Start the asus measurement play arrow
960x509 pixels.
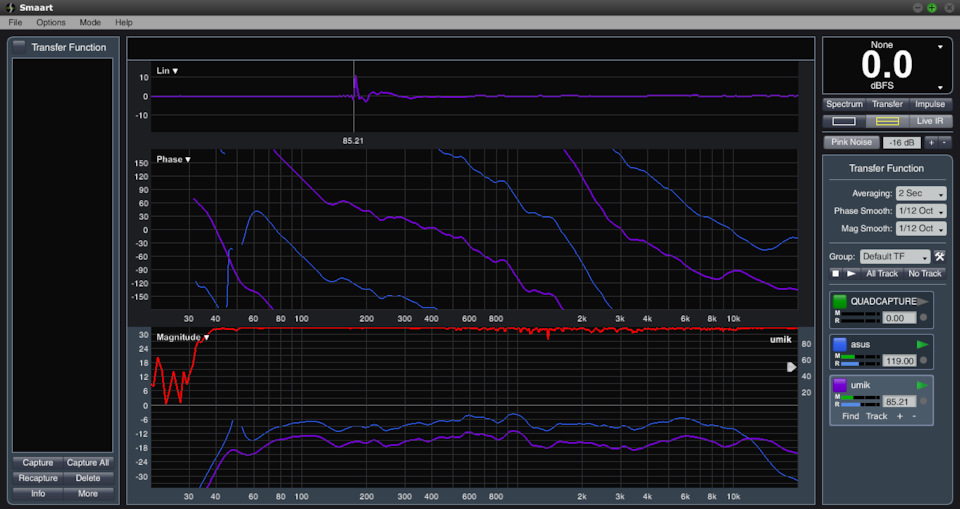[x=922, y=344]
